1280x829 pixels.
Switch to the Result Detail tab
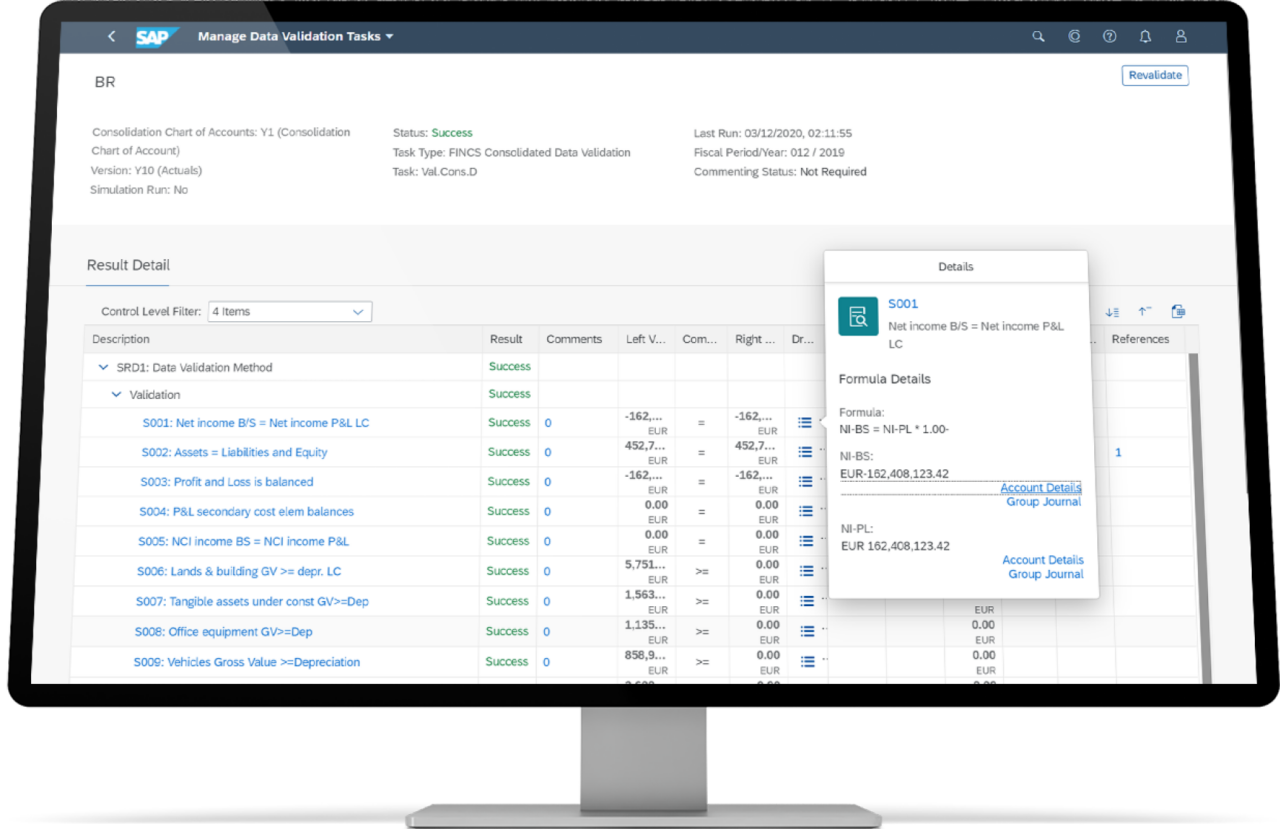click(x=127, y=265)
